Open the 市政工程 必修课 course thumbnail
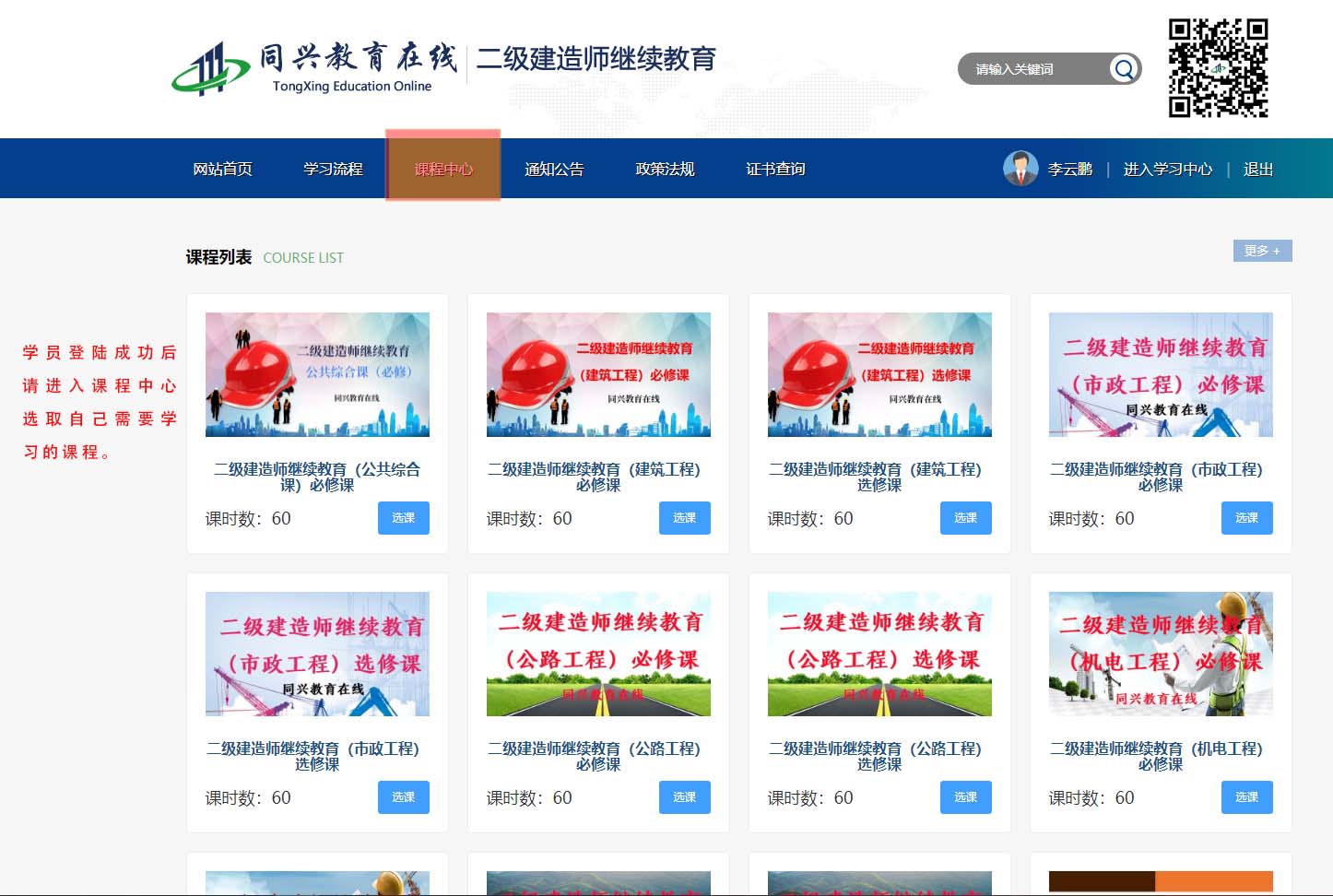 pos(1161,374)
